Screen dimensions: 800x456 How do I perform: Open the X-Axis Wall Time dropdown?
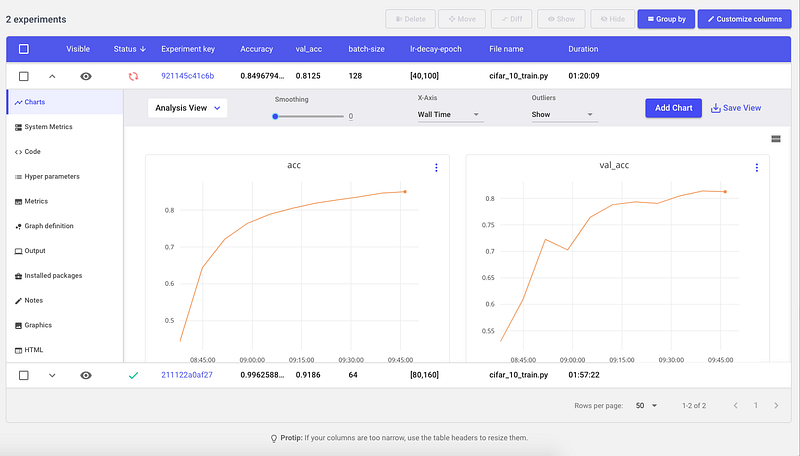pos(449,115)
